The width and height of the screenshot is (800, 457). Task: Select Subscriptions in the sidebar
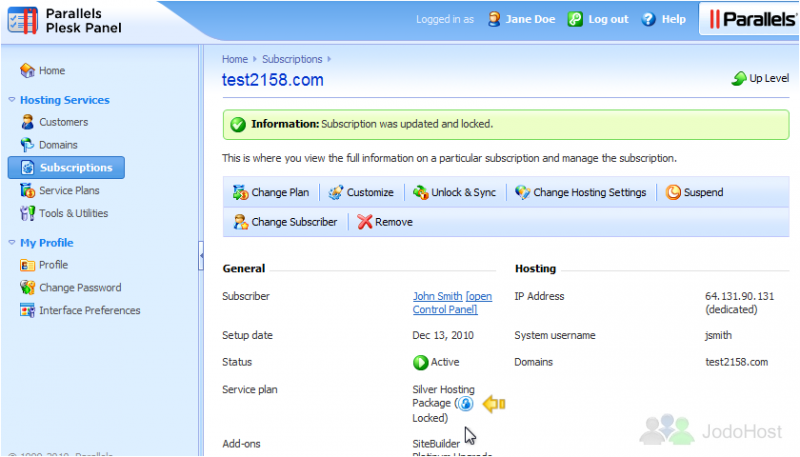point(66,167)
